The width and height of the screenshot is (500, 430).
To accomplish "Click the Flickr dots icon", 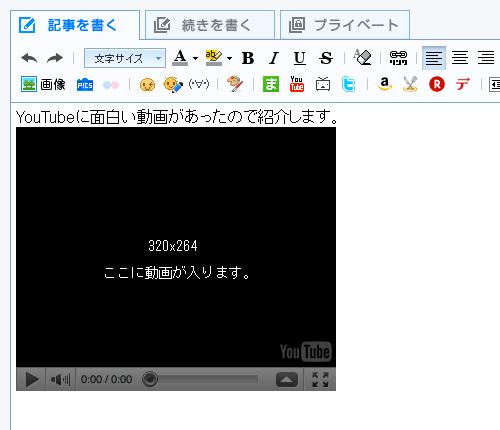I will (111, 85).
